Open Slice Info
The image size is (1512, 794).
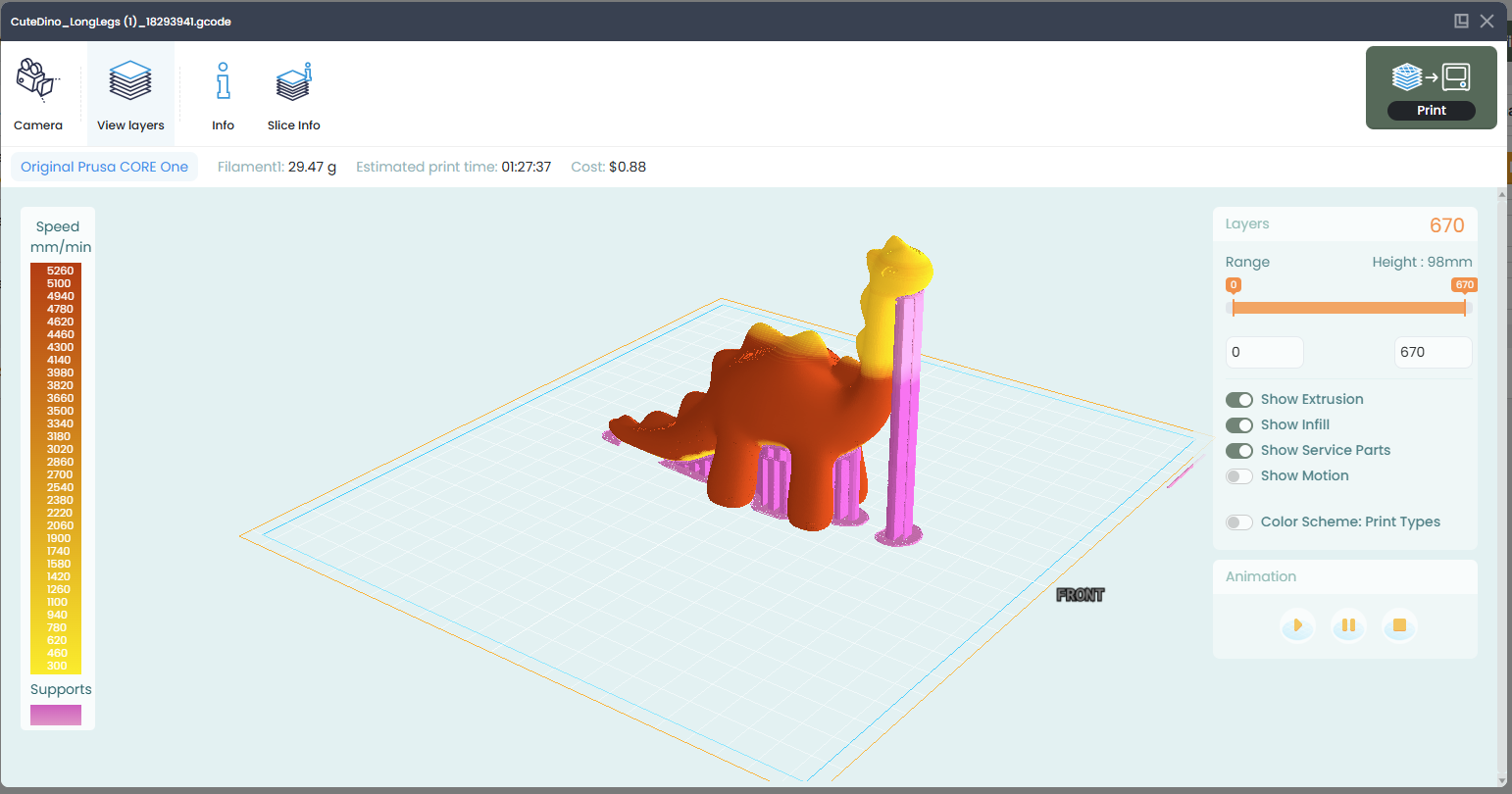point(293,94)
